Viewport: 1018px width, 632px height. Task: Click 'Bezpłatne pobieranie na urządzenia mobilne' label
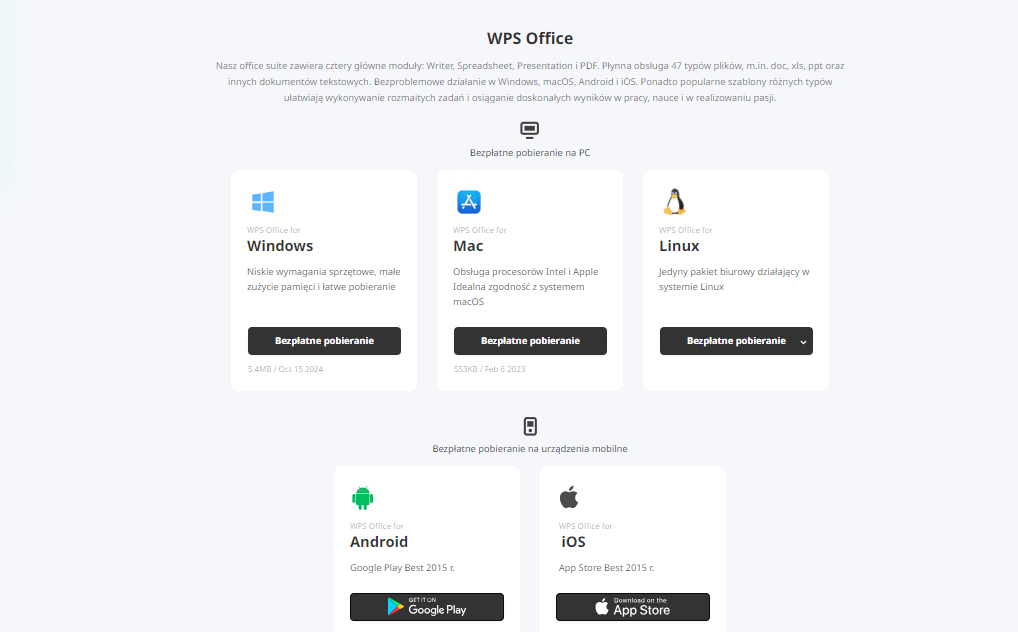pyautogui.click(x=530, y=449)
